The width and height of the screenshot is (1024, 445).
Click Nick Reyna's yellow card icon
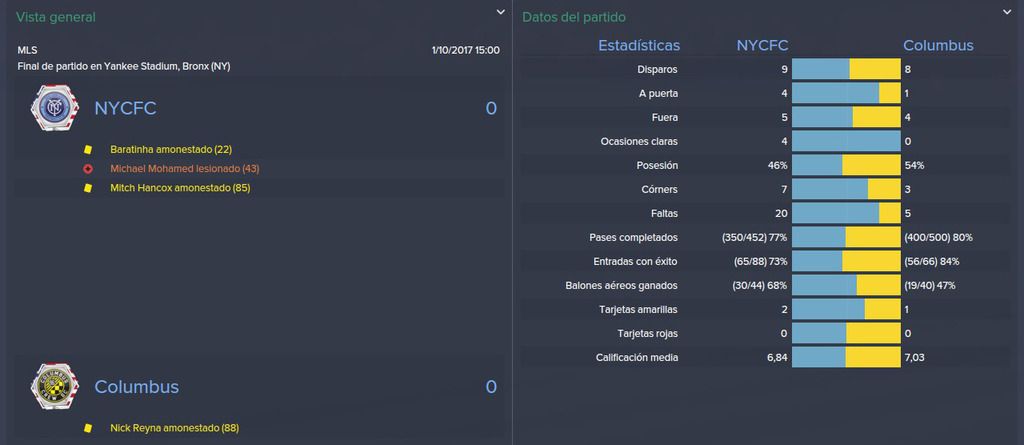point(88,429)
